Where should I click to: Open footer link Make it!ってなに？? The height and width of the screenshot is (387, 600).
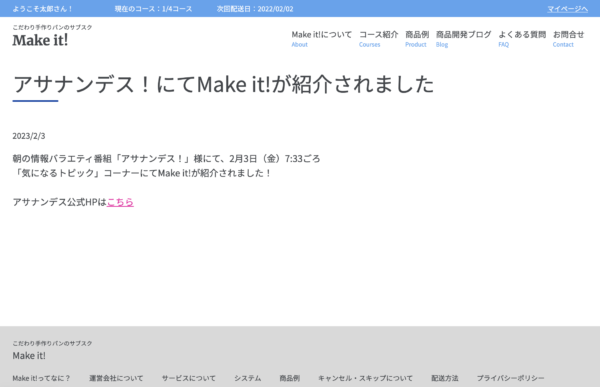click(41, 378)
